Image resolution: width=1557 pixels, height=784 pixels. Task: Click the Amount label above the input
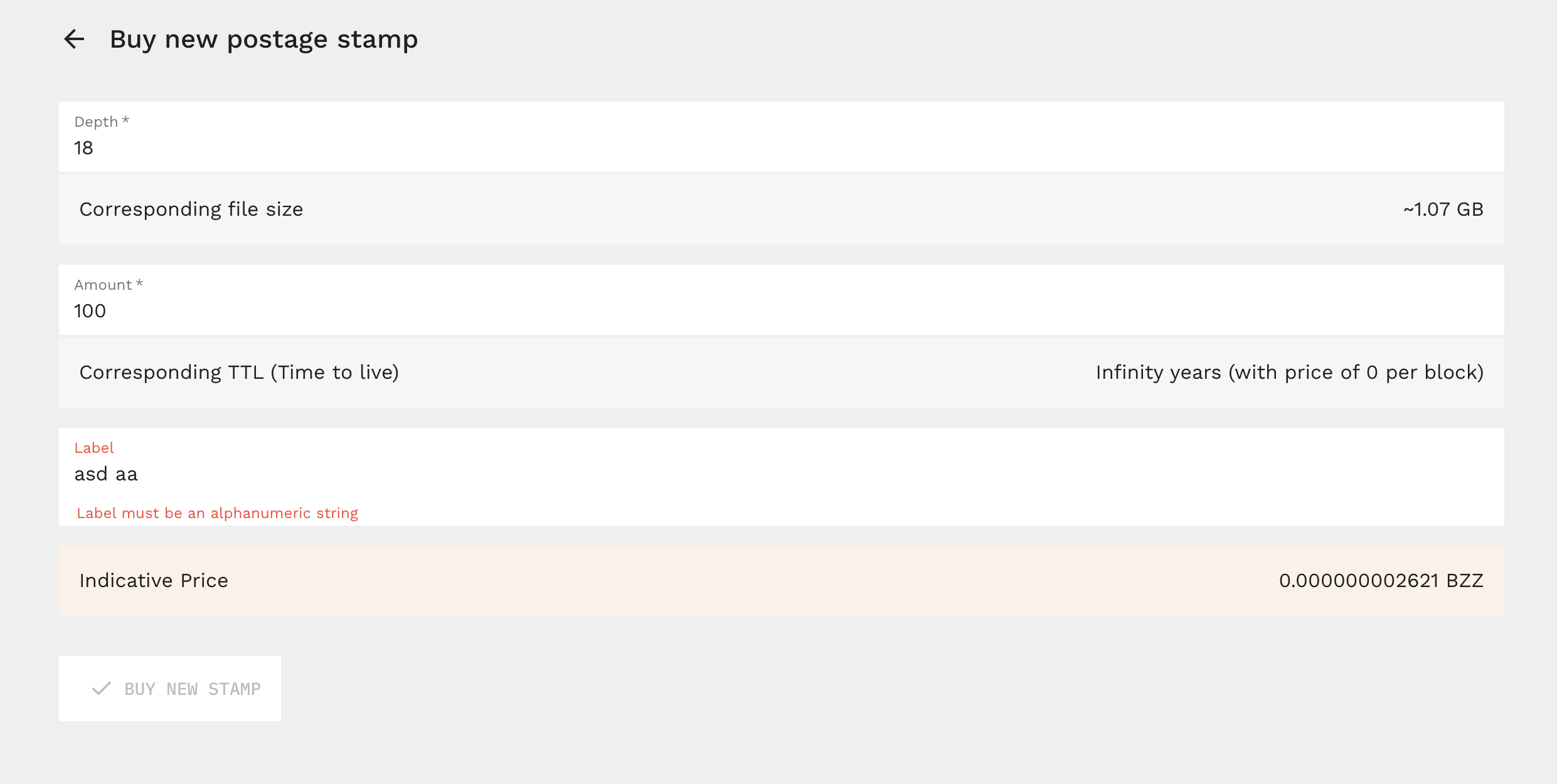108,284
